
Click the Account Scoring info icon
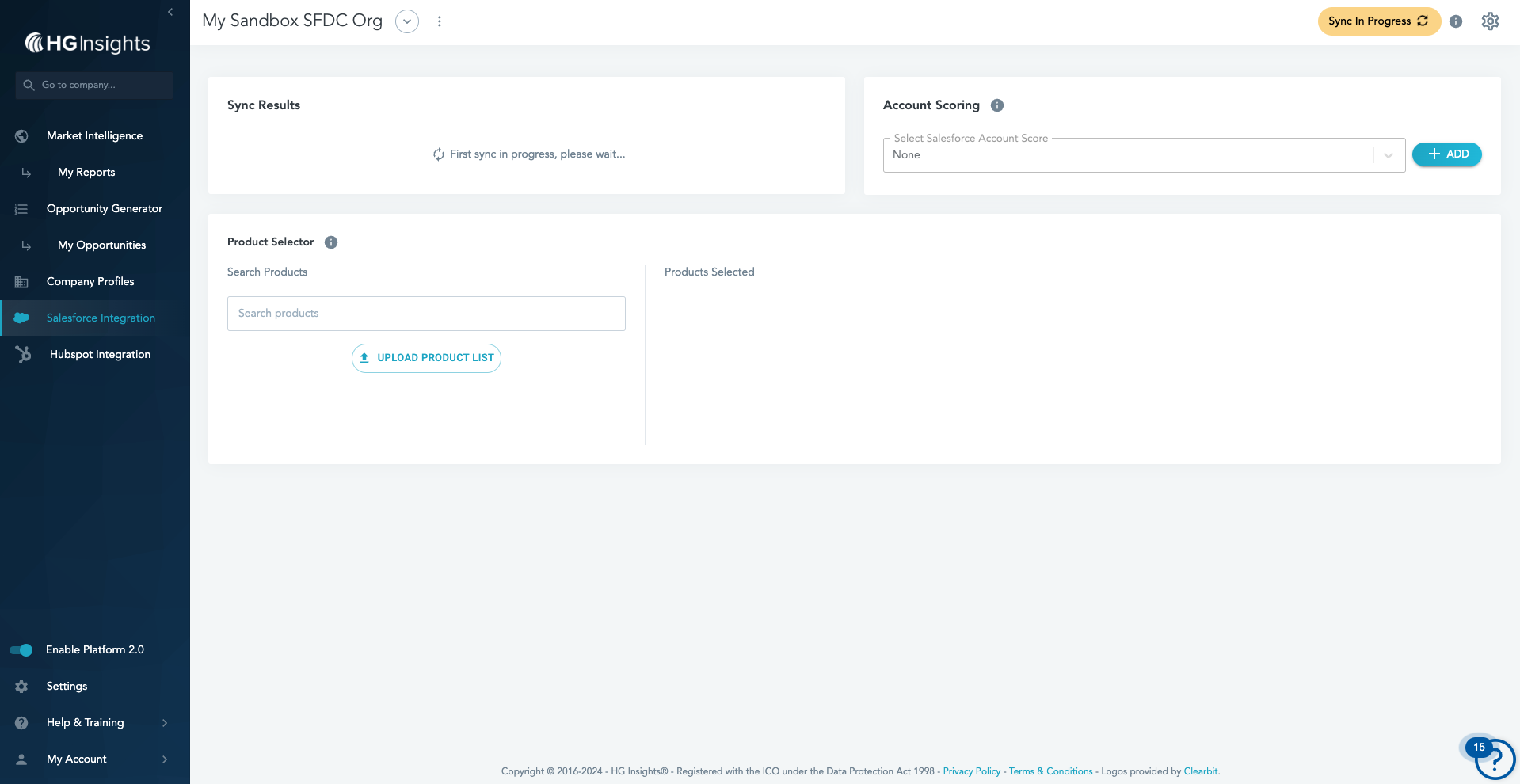[x=997, y=105]
